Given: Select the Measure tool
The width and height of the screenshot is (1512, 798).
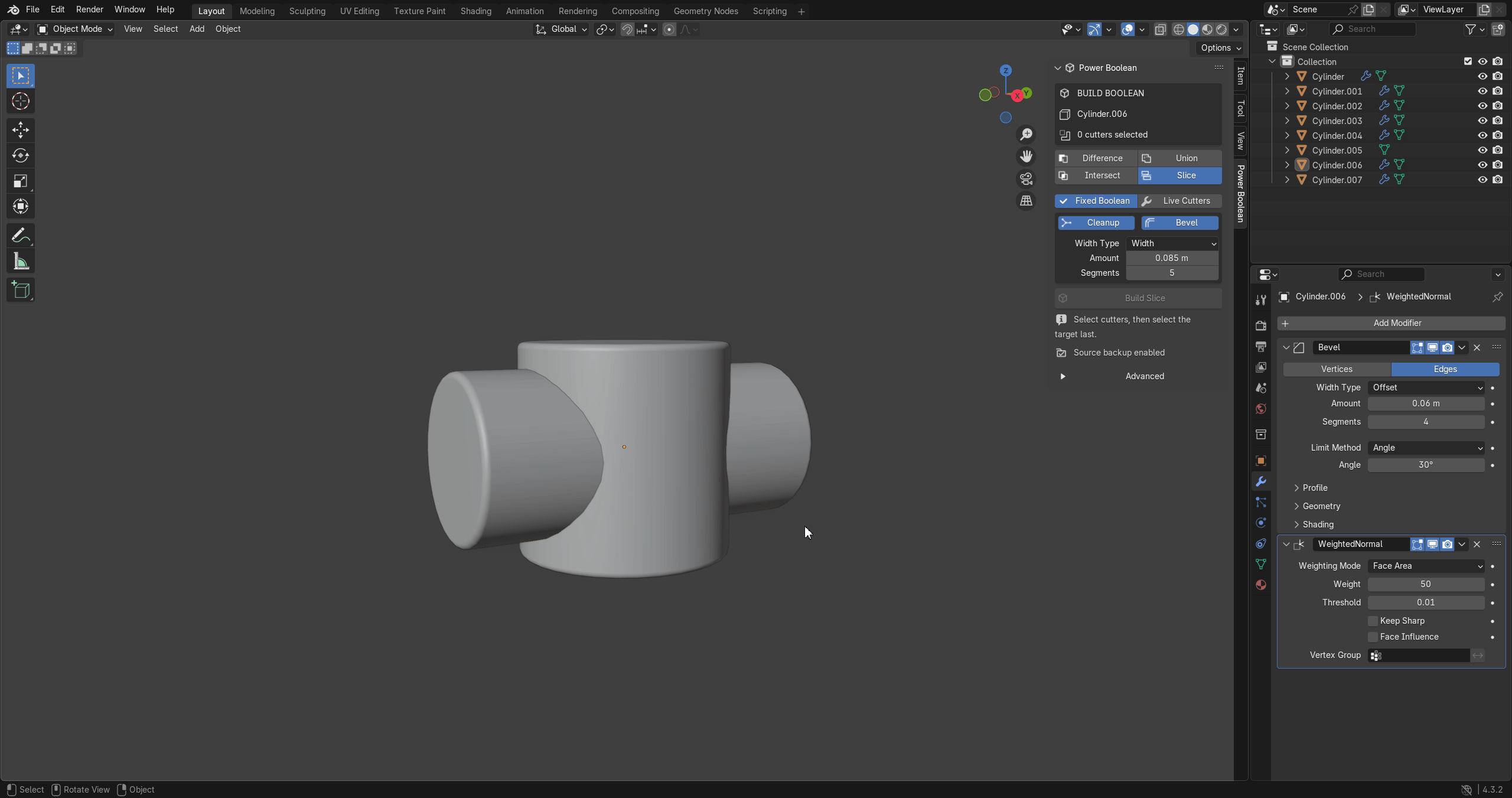Looking at the screenshot, I should (21, 261).
